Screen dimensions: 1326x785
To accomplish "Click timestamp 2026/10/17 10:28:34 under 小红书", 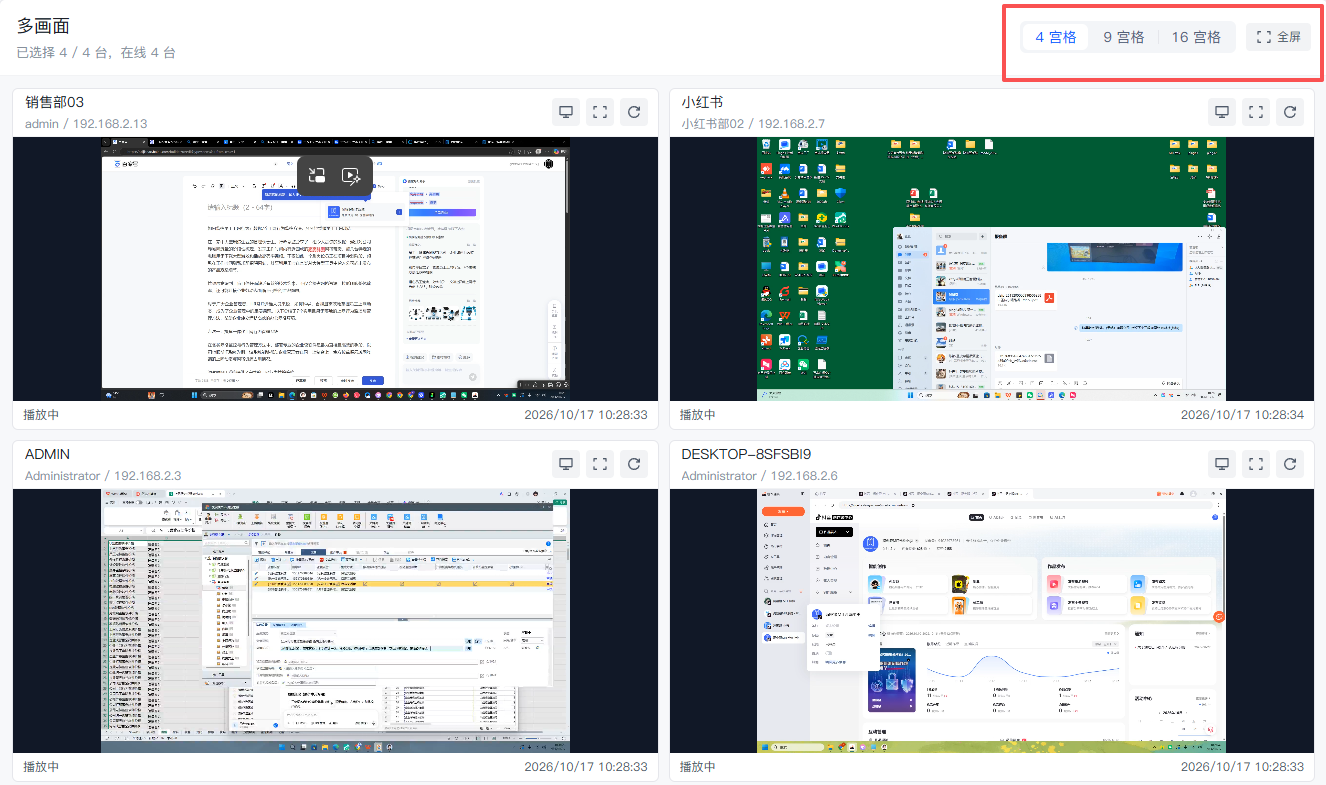I will pos(1242,415).
